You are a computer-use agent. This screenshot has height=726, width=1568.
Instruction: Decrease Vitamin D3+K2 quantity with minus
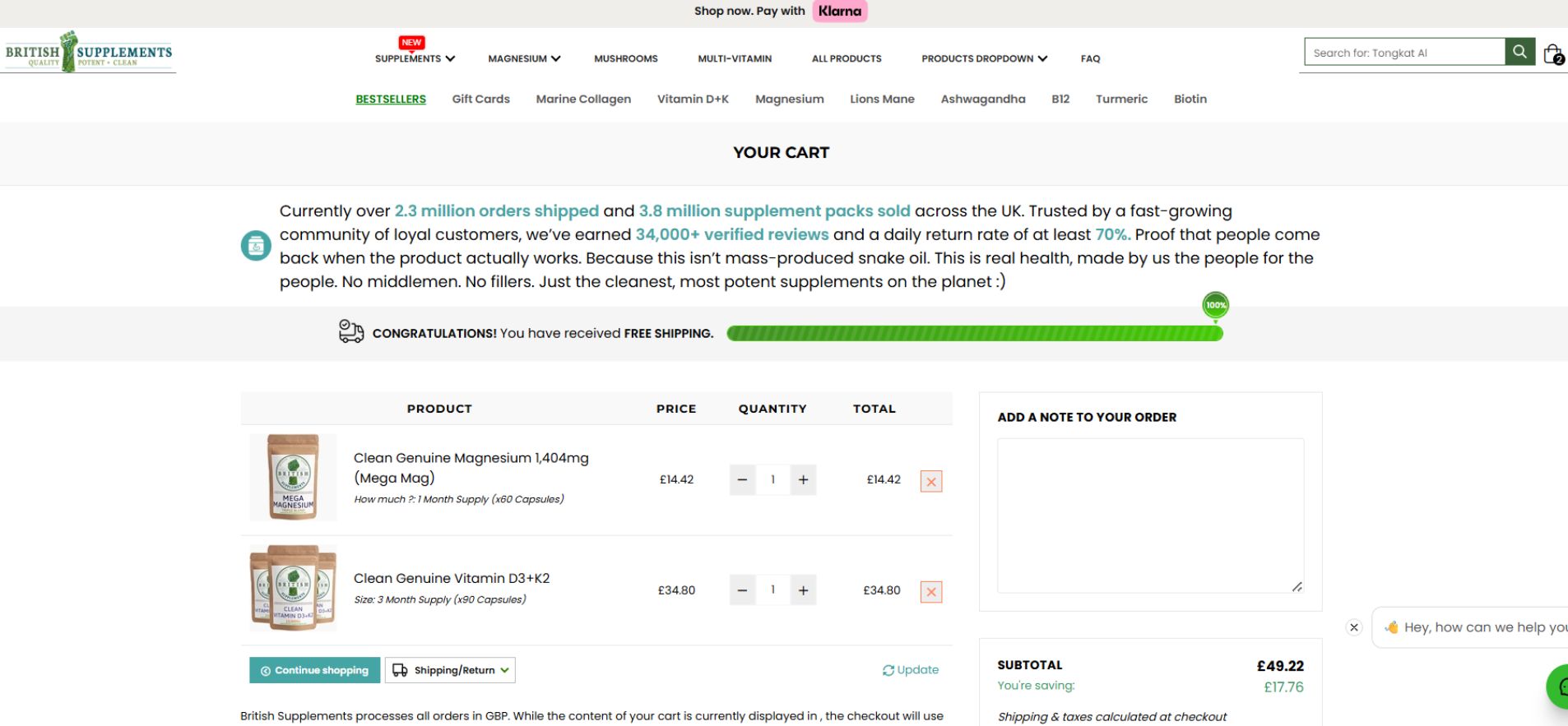click(x=742, y=590)
